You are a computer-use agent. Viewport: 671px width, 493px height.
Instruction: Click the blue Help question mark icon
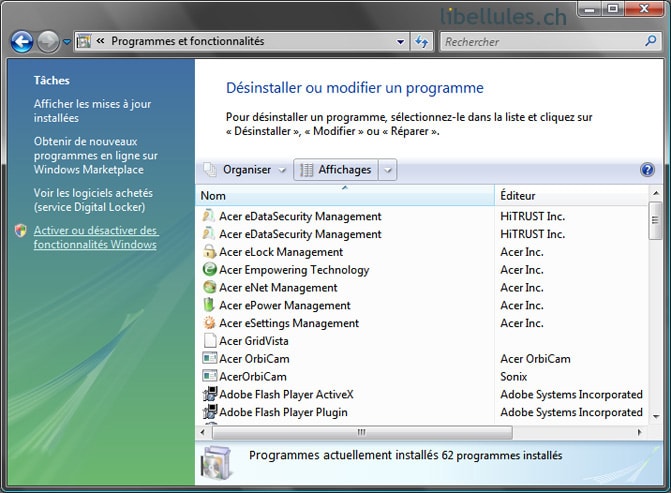coord(647,170)
